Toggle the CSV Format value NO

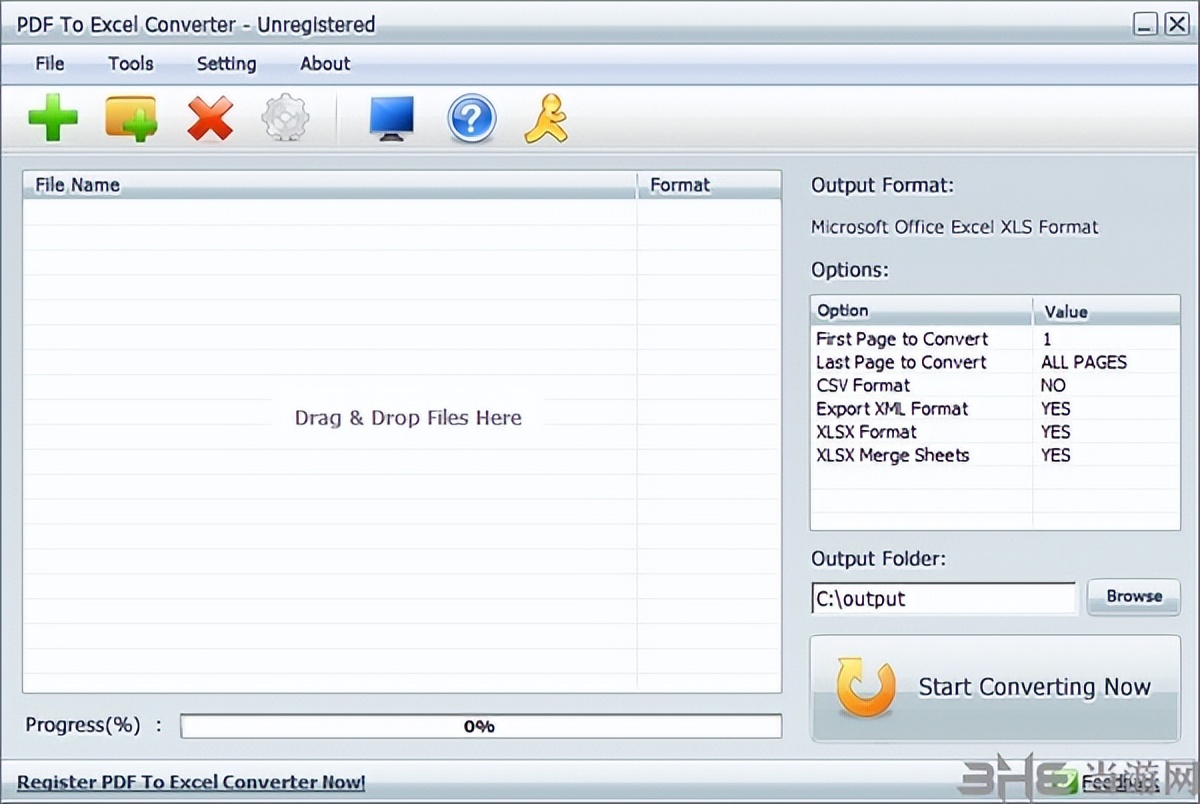[x=1053, y=385]
